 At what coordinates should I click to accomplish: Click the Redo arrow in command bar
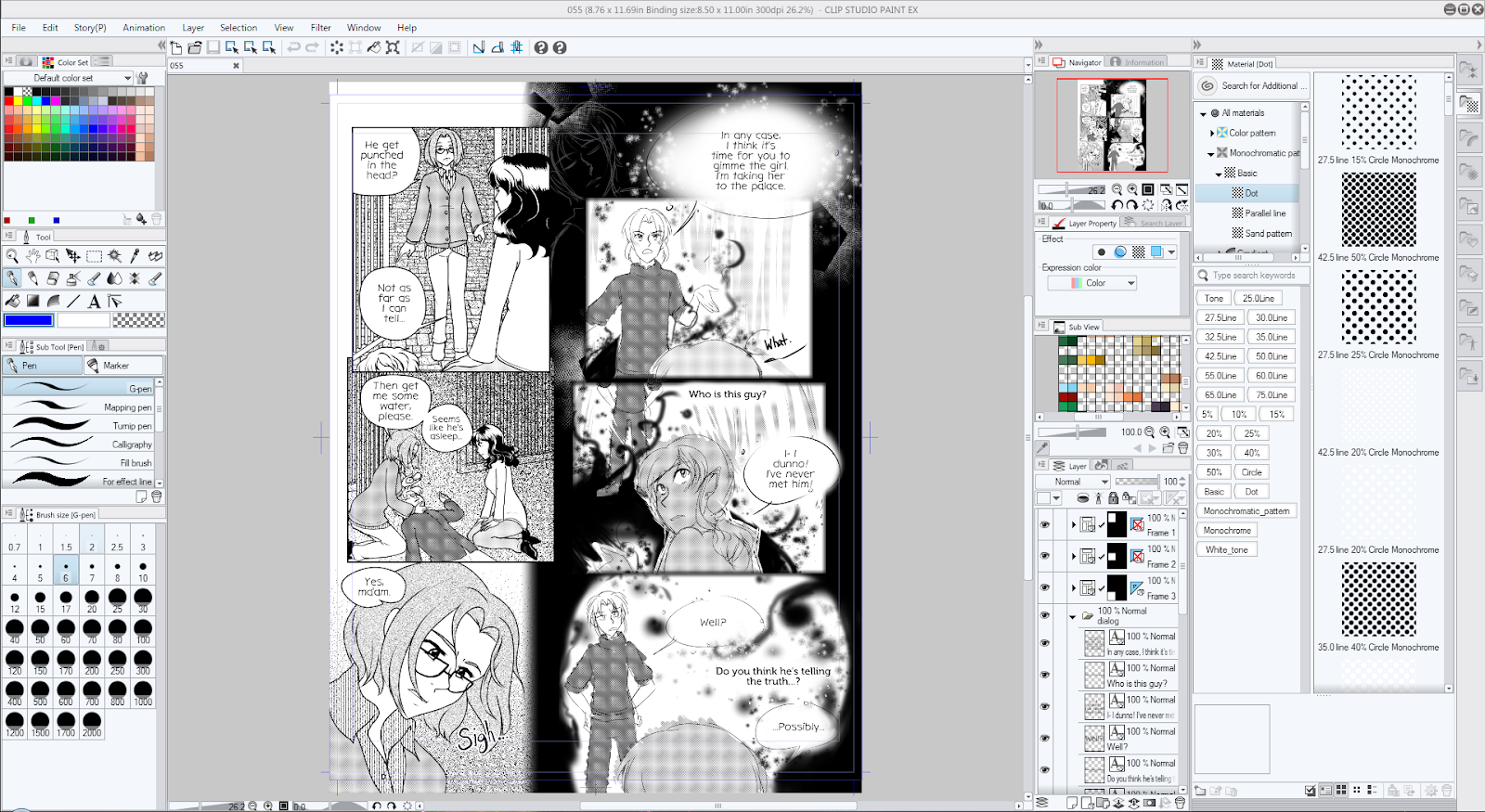tap(312, 47)
